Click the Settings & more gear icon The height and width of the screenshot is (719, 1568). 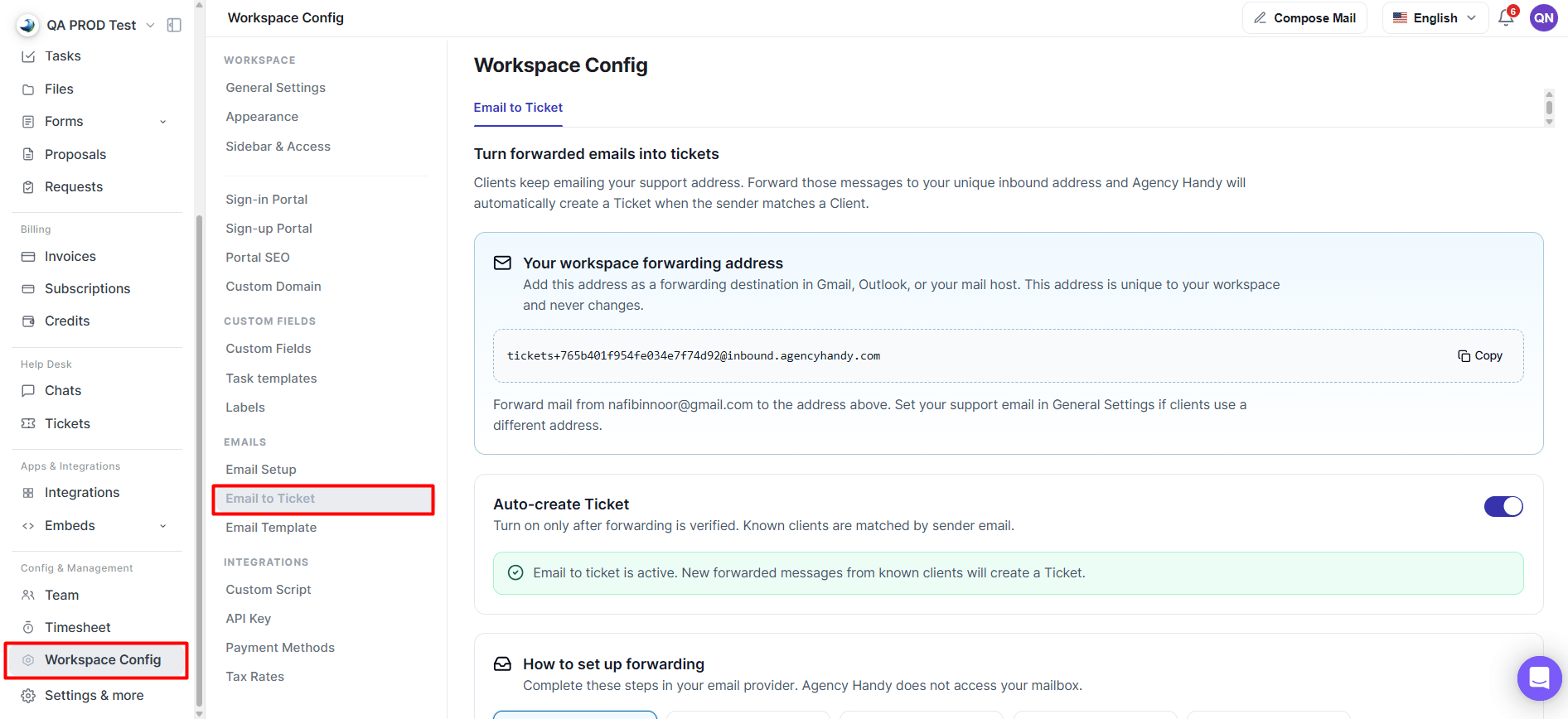coord(28,696)
